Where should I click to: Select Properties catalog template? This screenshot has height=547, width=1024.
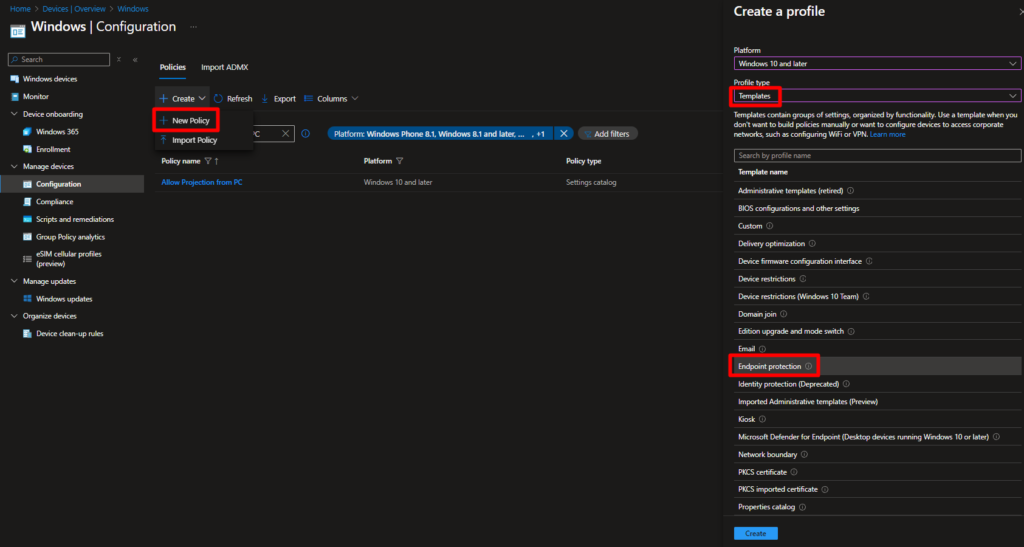pos(877,507)
